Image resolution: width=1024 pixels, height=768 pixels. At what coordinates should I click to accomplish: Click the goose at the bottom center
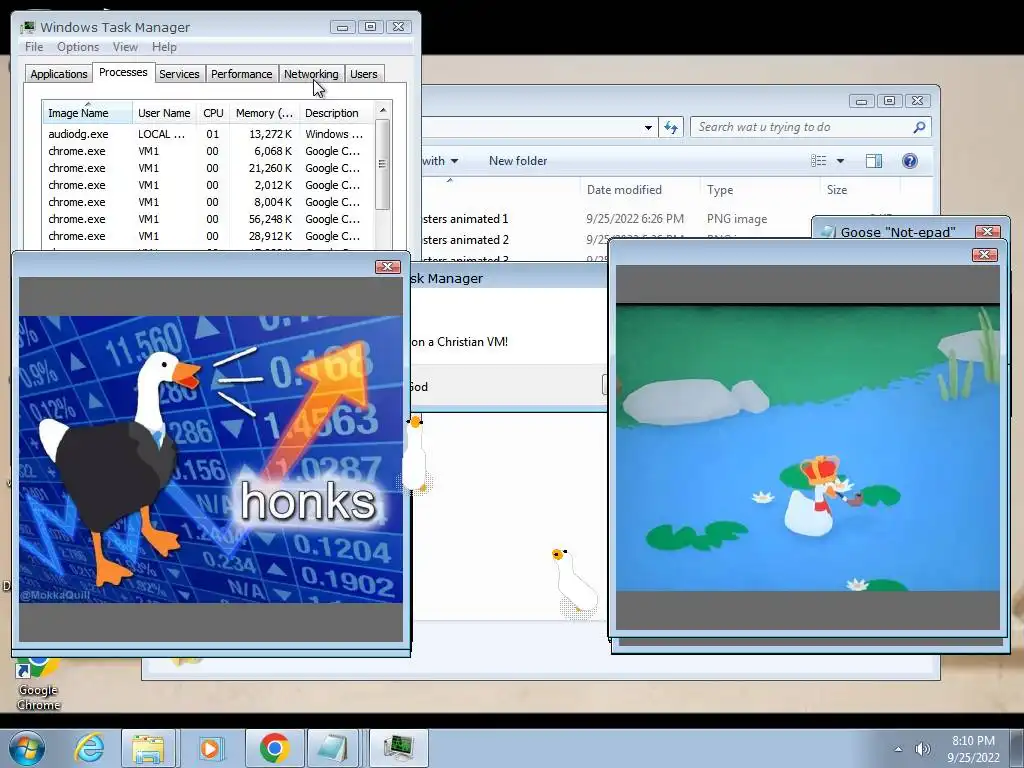point(575,583)
